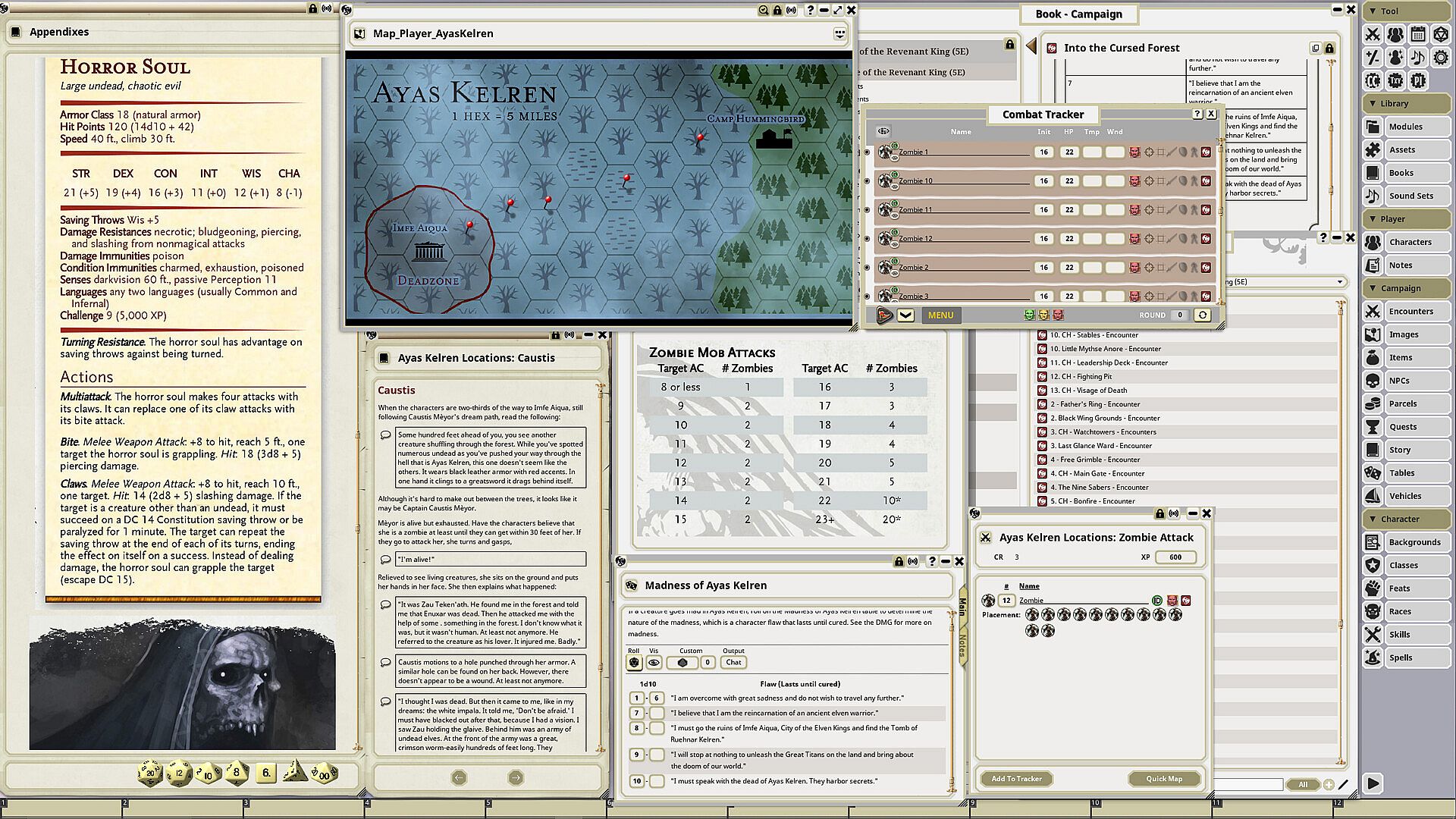Open the Encounters sidebar item
The height and width of the screenshot is (819, 1456).
pos(1410,312)
